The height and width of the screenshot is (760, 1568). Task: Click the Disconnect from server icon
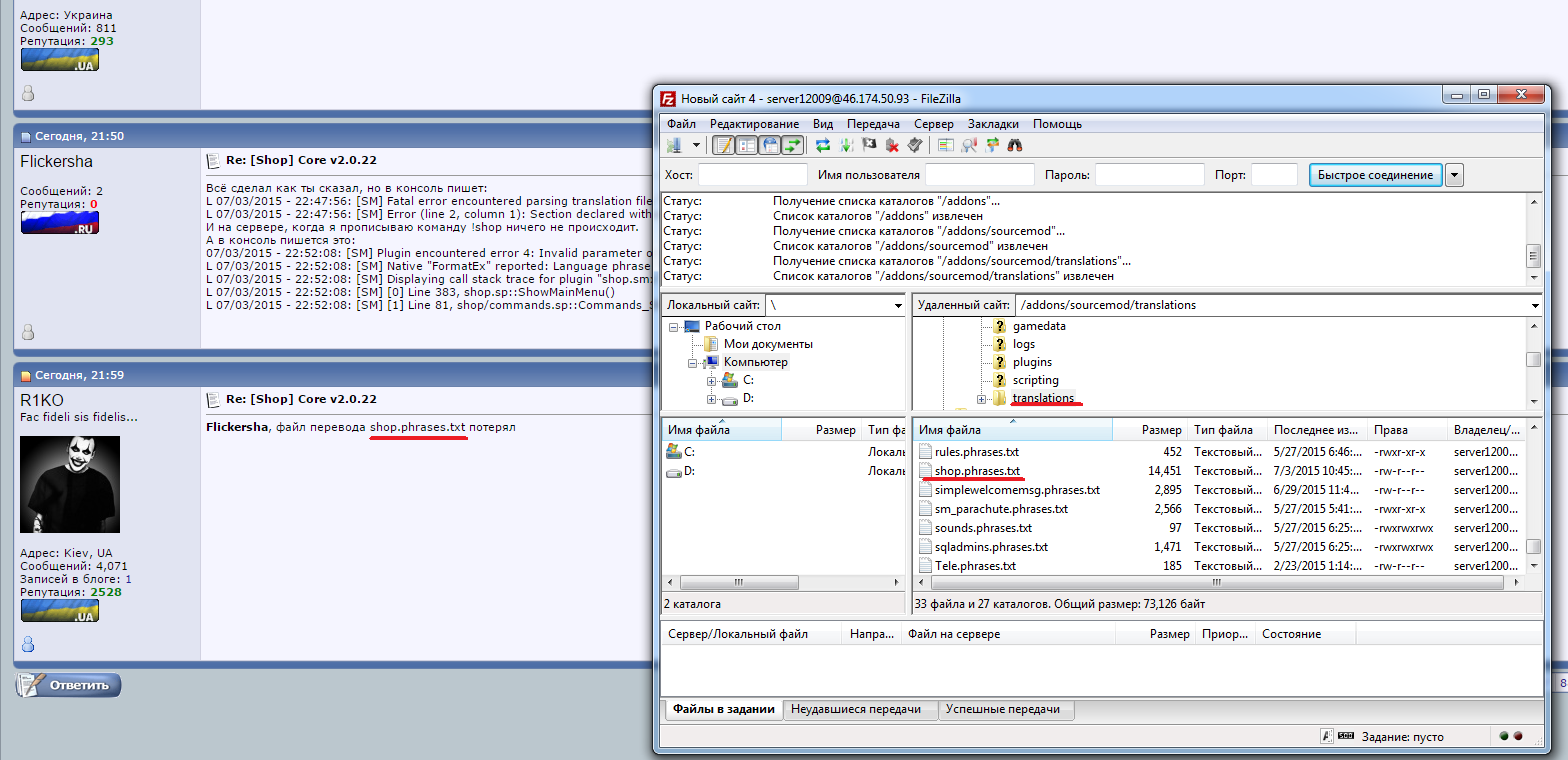click(892, 146)
